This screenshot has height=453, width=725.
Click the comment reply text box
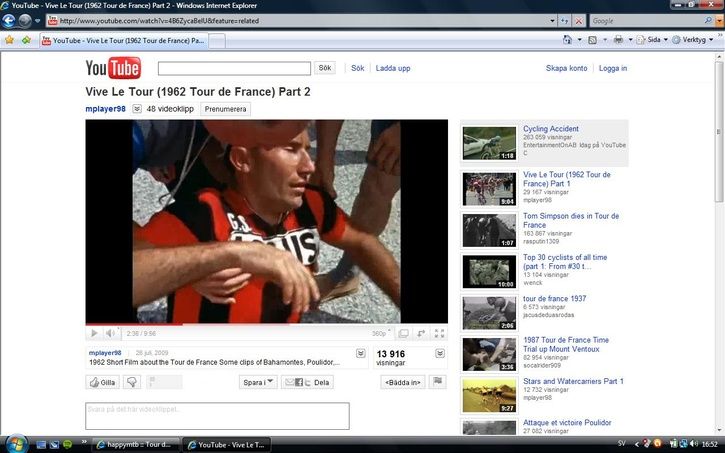point(217,416)
